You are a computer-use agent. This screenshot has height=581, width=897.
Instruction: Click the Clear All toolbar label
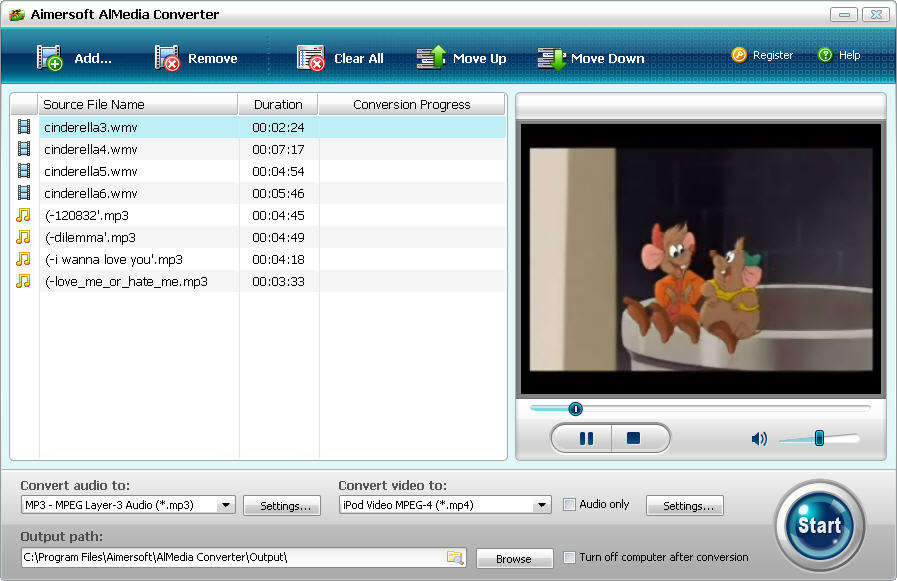pos(359,58)
